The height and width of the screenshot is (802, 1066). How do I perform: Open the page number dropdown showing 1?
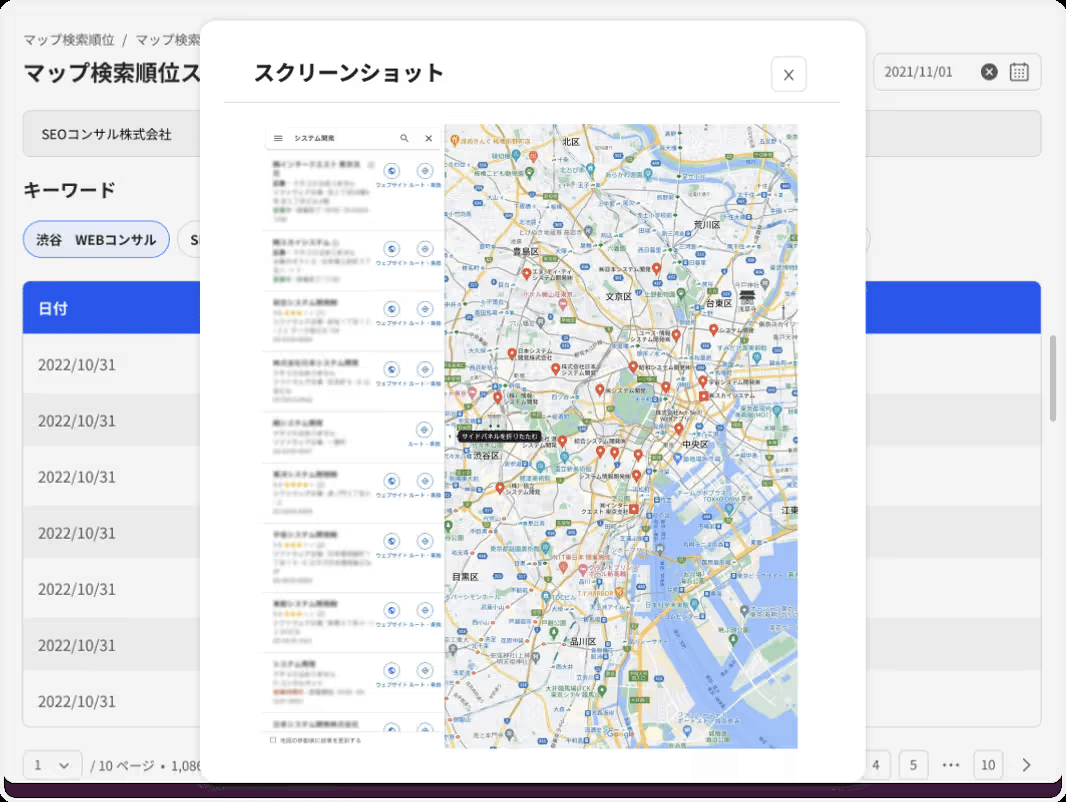52,765
